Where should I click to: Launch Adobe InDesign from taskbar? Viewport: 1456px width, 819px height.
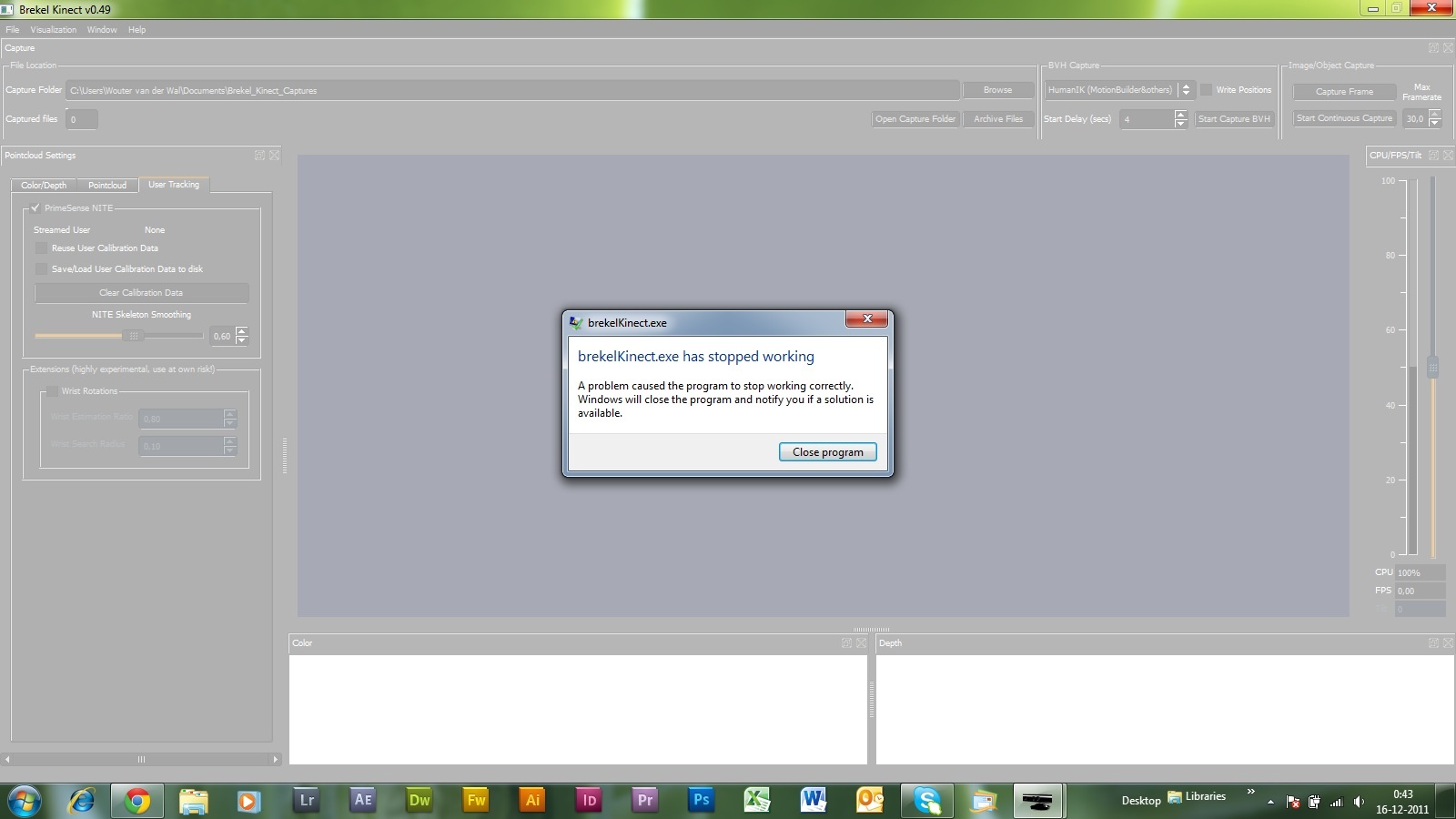click(x=589, y=801)
